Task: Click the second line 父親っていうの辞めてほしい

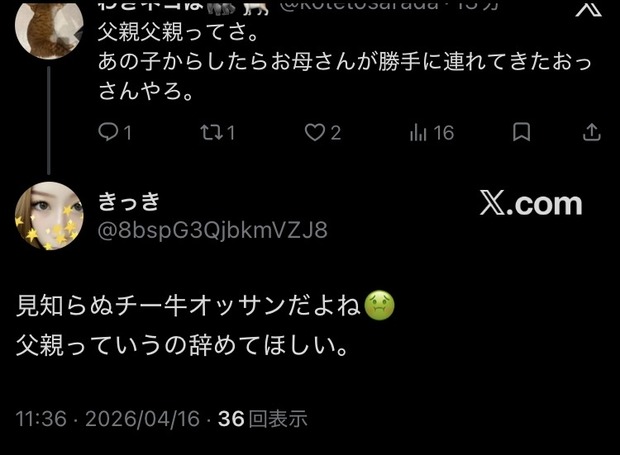Action: tap(182, 345)
